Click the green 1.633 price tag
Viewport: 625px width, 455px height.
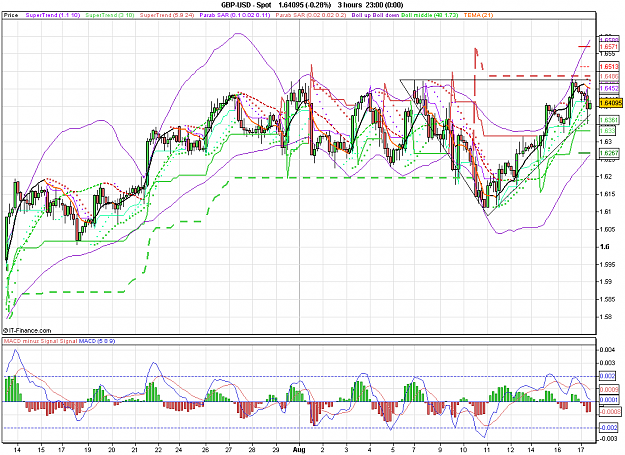tap(607, 131)
